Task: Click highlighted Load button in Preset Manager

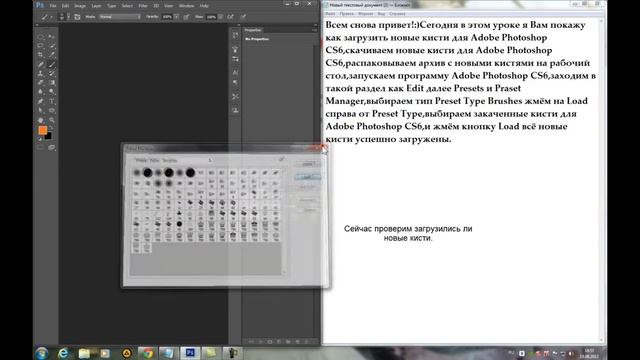Action: click(307, 177)
